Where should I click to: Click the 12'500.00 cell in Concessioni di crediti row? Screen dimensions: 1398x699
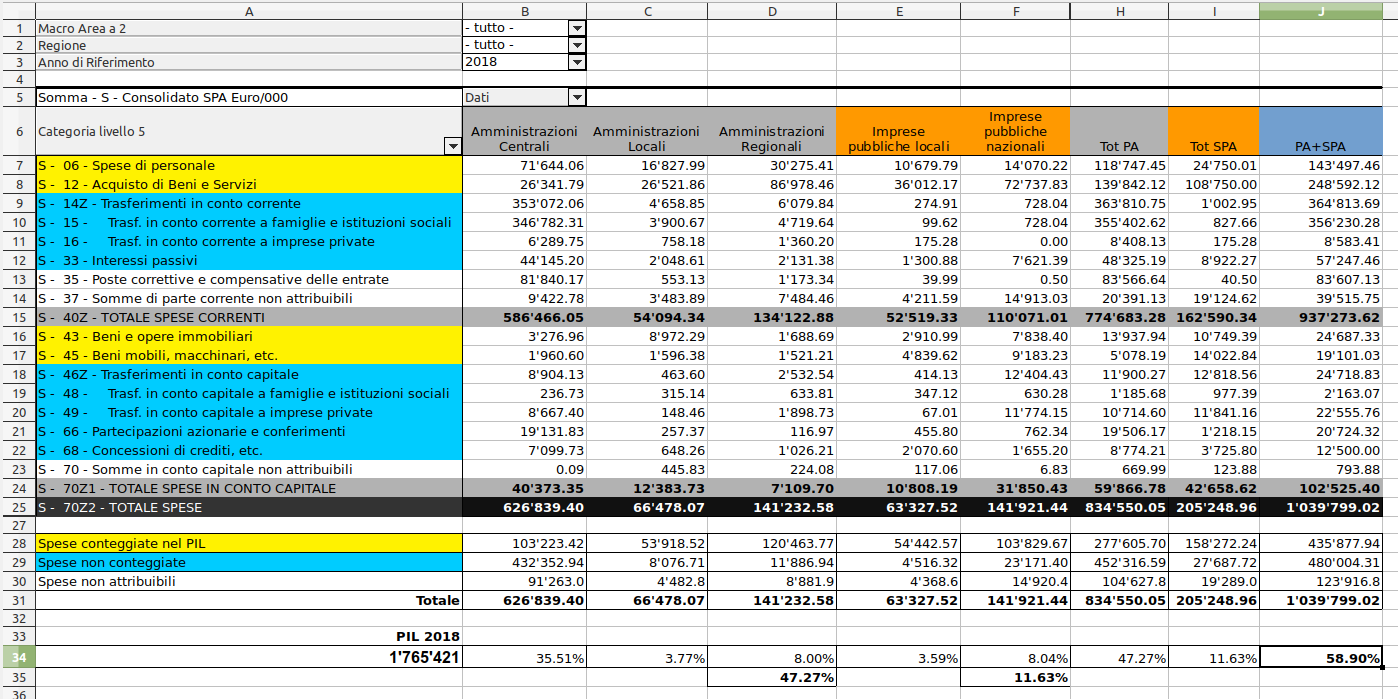click(1321, 450)
